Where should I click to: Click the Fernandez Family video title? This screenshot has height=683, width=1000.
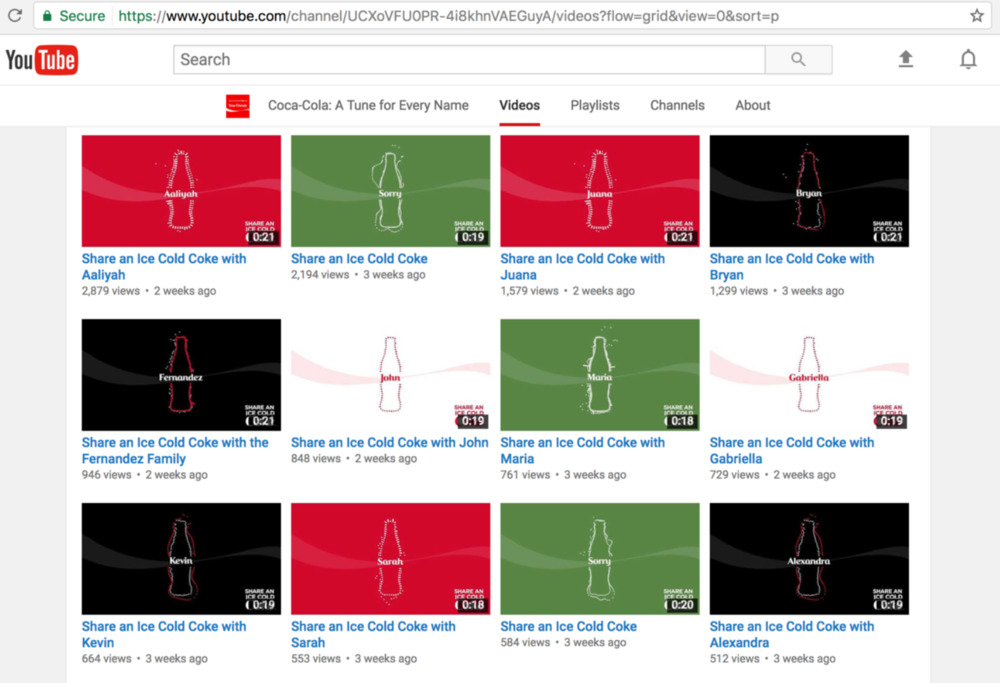[175, 451]
